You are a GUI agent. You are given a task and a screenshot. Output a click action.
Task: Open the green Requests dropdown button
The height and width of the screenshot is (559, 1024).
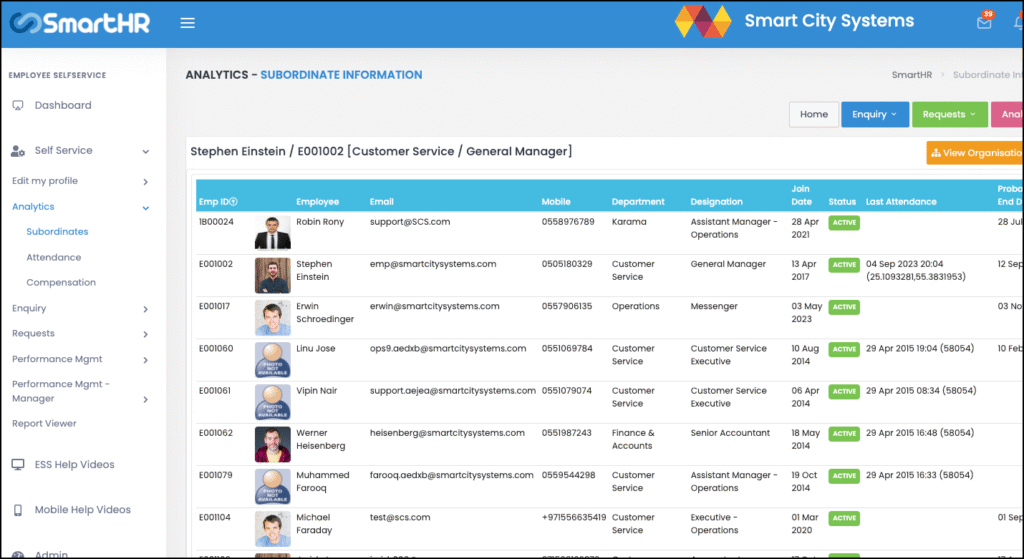pos(950,114)
